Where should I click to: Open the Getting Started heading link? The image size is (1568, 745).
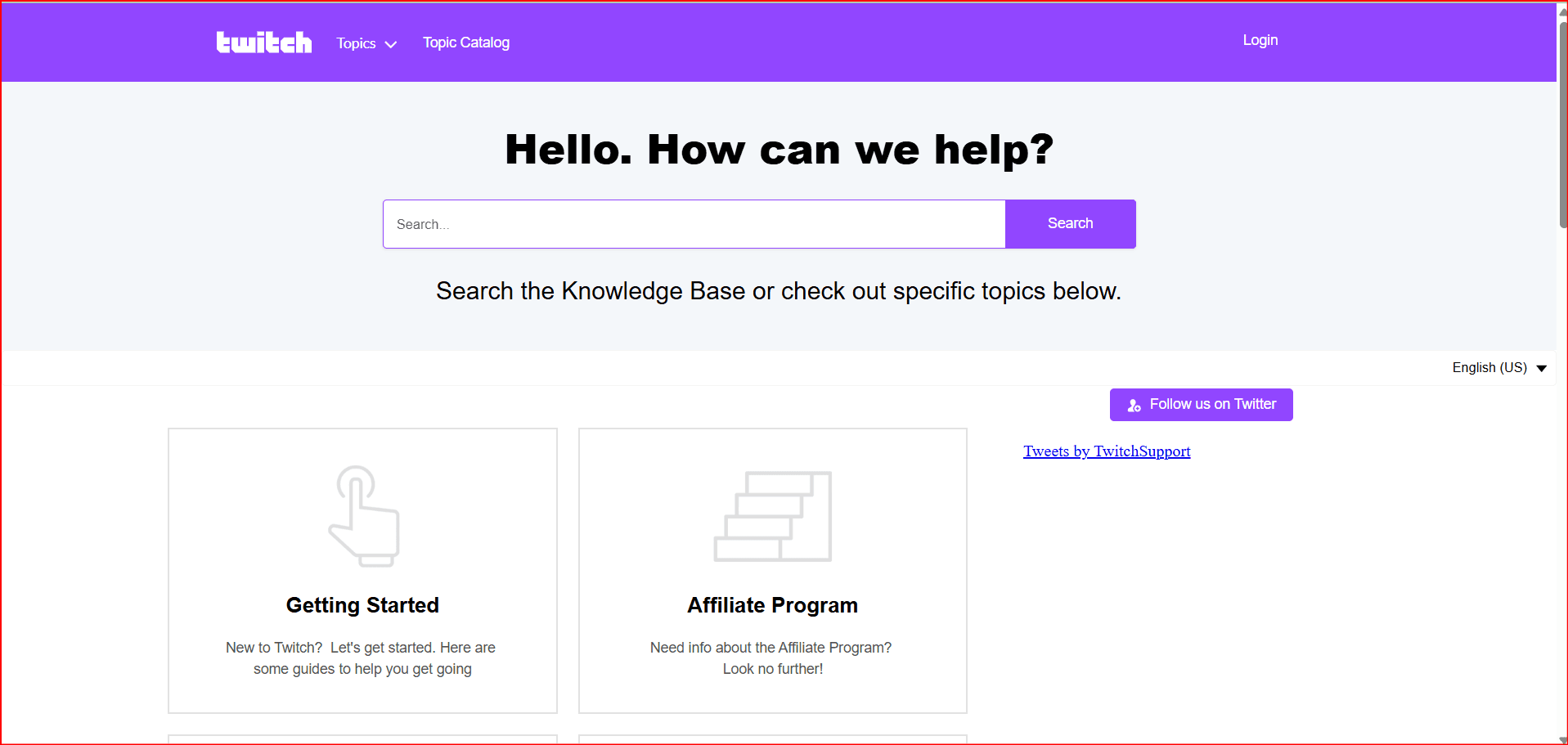click(x=362, y=605)
